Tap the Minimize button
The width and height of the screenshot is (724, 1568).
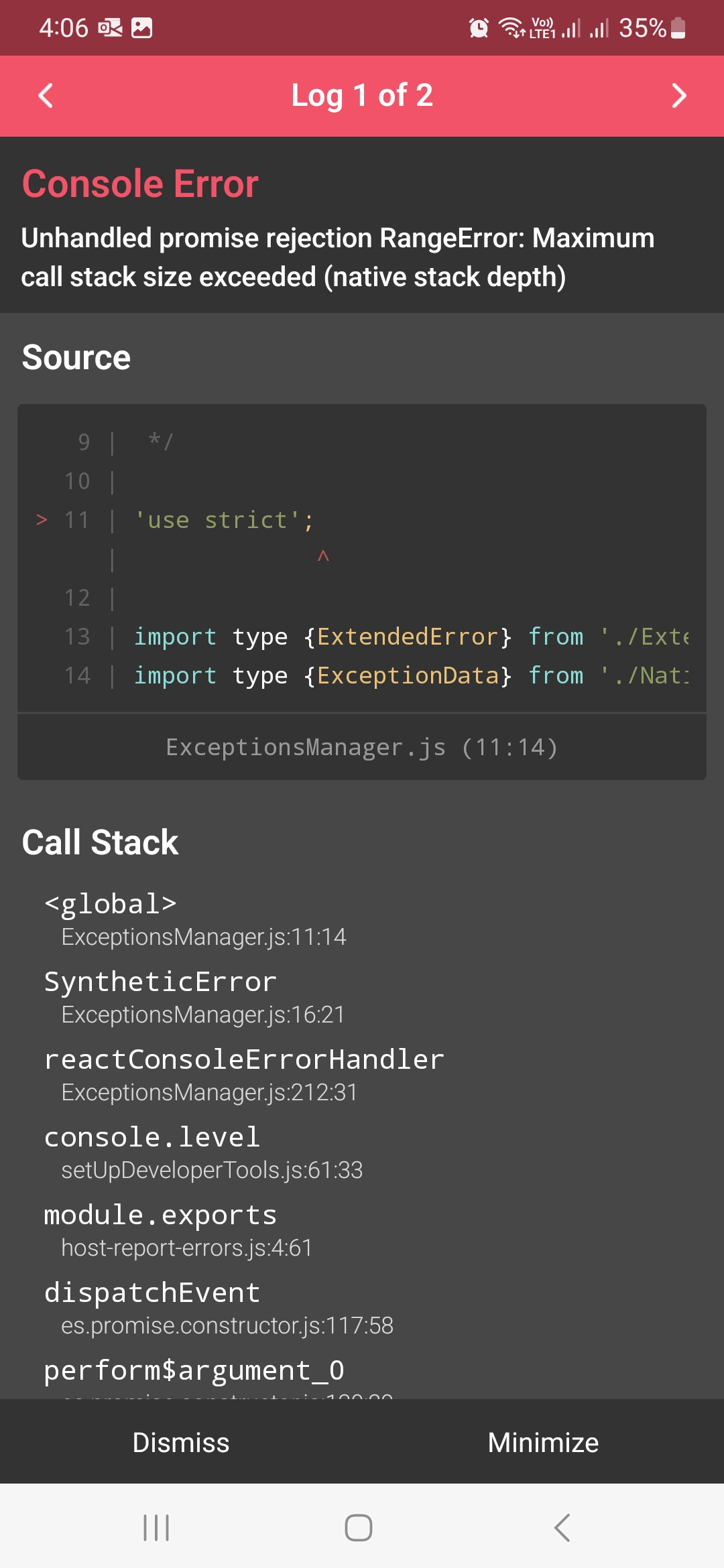tap(543, 1442)
